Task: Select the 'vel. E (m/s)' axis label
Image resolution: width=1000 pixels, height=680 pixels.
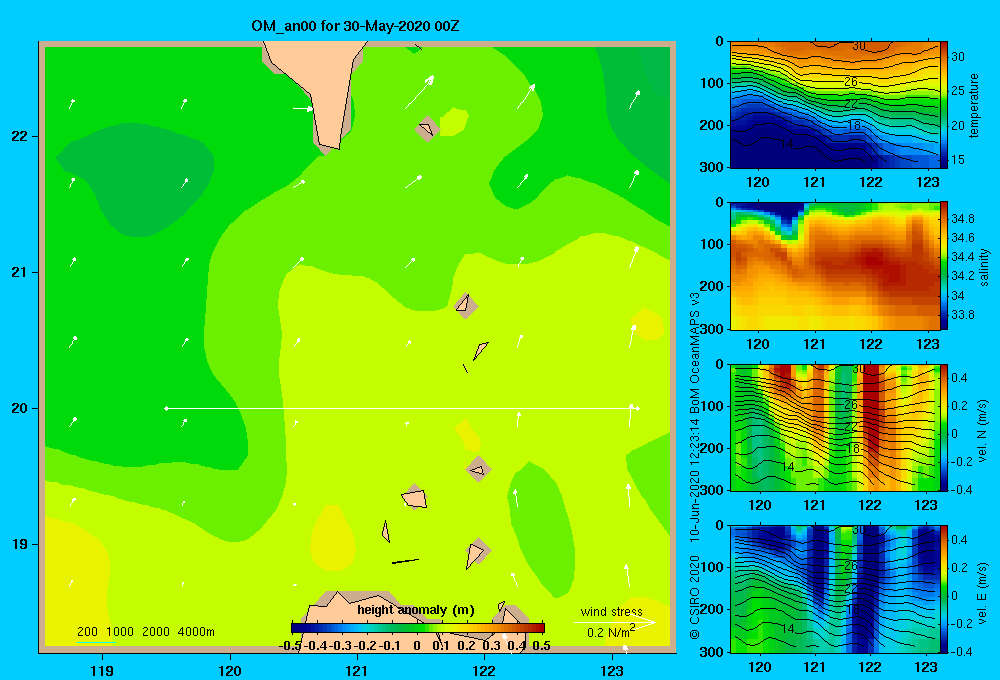Action: pos(983,592)
